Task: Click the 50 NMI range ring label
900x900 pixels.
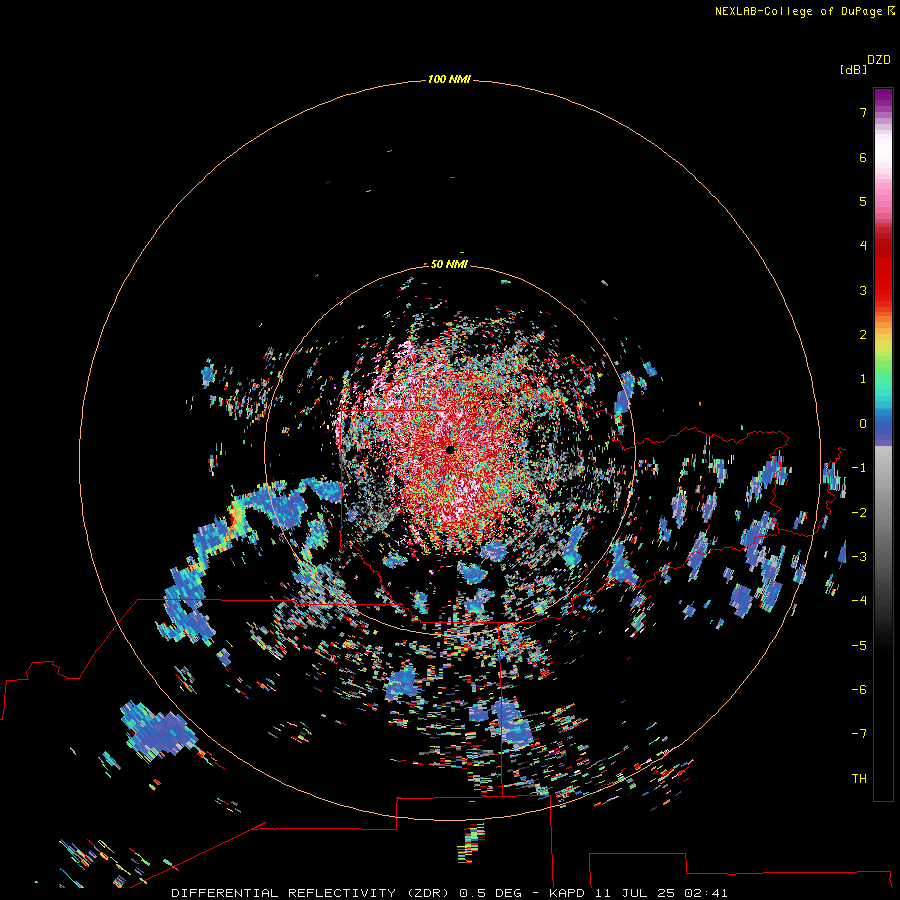Action: (449, 264)
